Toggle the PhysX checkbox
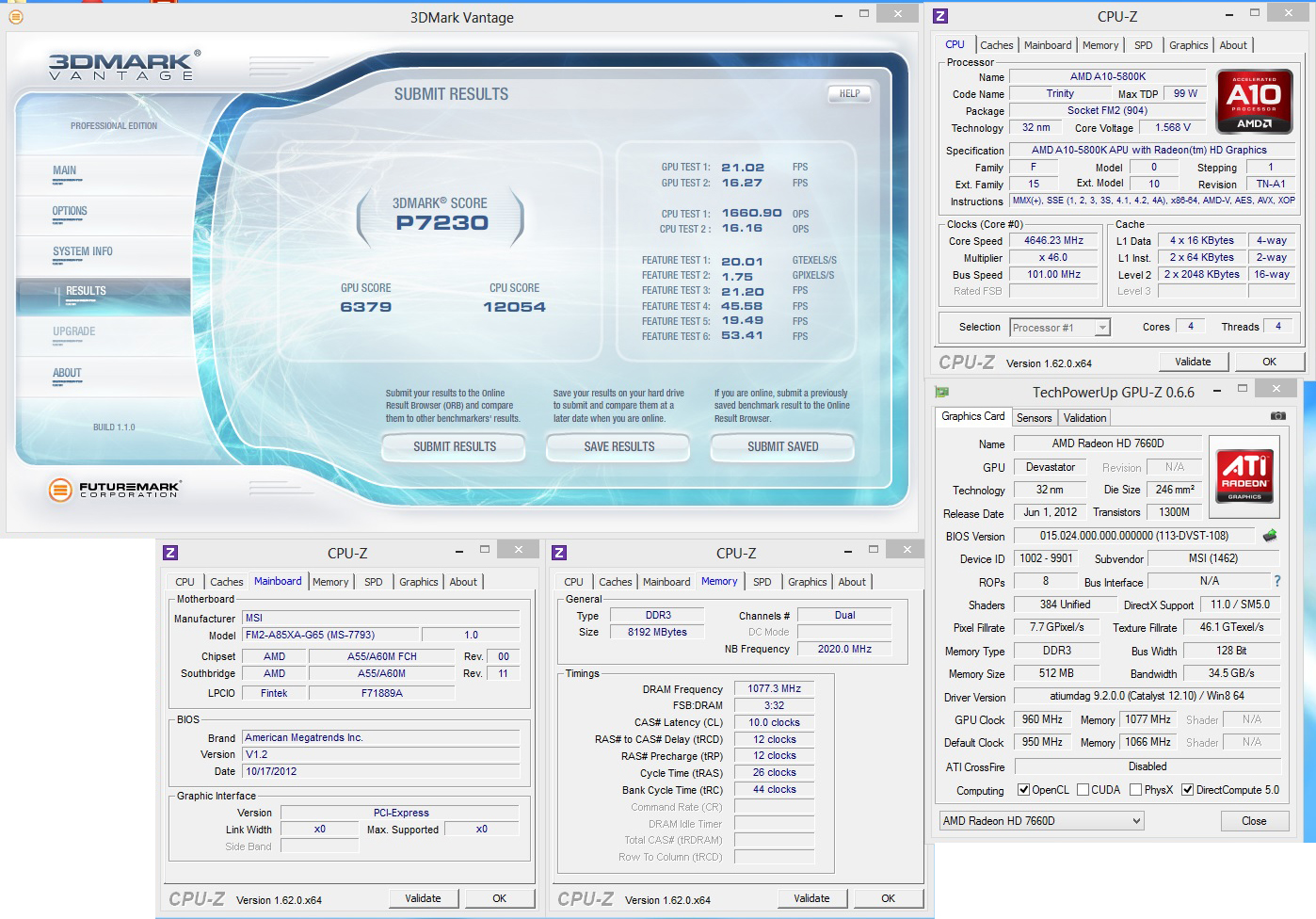The width and height of the screenshot is (1316, 919). [1135, 790]
